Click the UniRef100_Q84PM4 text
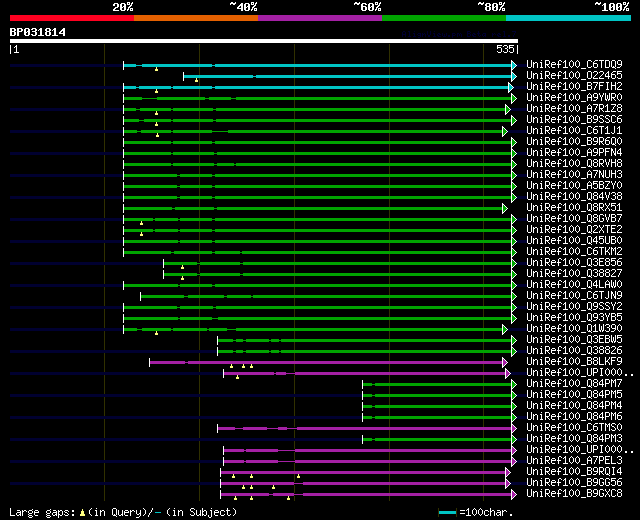 [574, 406]
